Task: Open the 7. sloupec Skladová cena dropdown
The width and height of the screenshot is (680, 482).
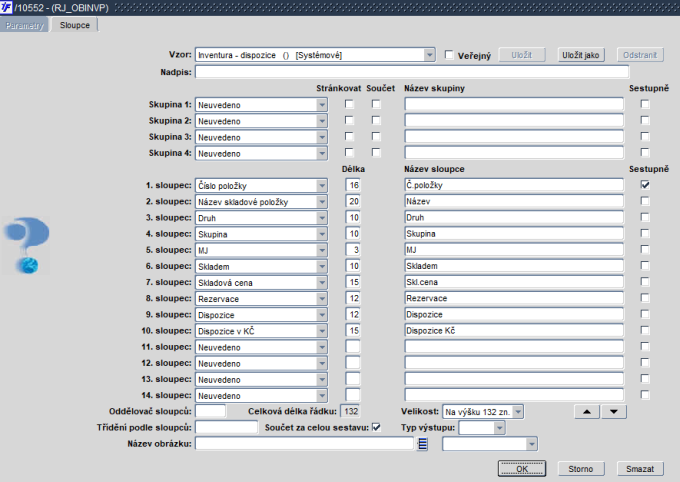Action: click(x=322, y=282)
